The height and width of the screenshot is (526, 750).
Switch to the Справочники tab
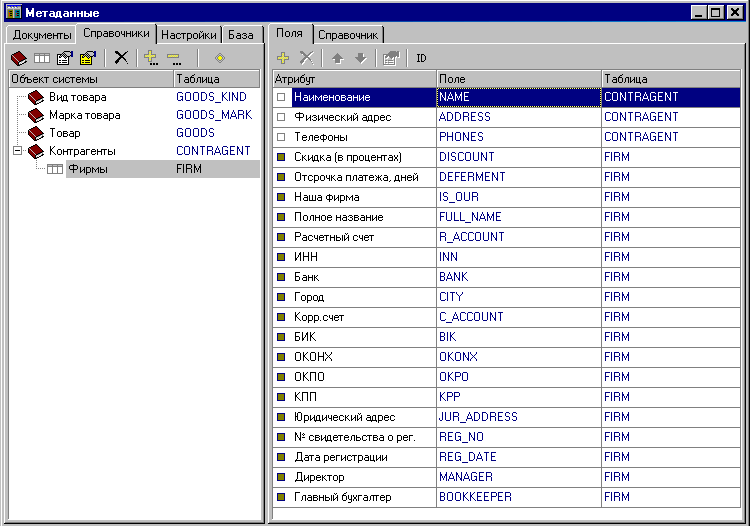click(116, 33)
